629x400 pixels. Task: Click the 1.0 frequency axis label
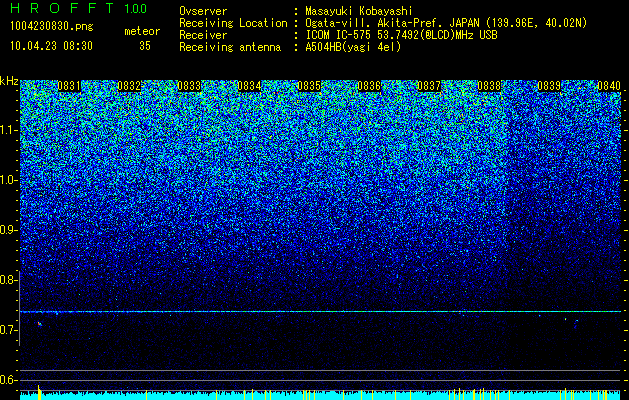coord(8,180)
